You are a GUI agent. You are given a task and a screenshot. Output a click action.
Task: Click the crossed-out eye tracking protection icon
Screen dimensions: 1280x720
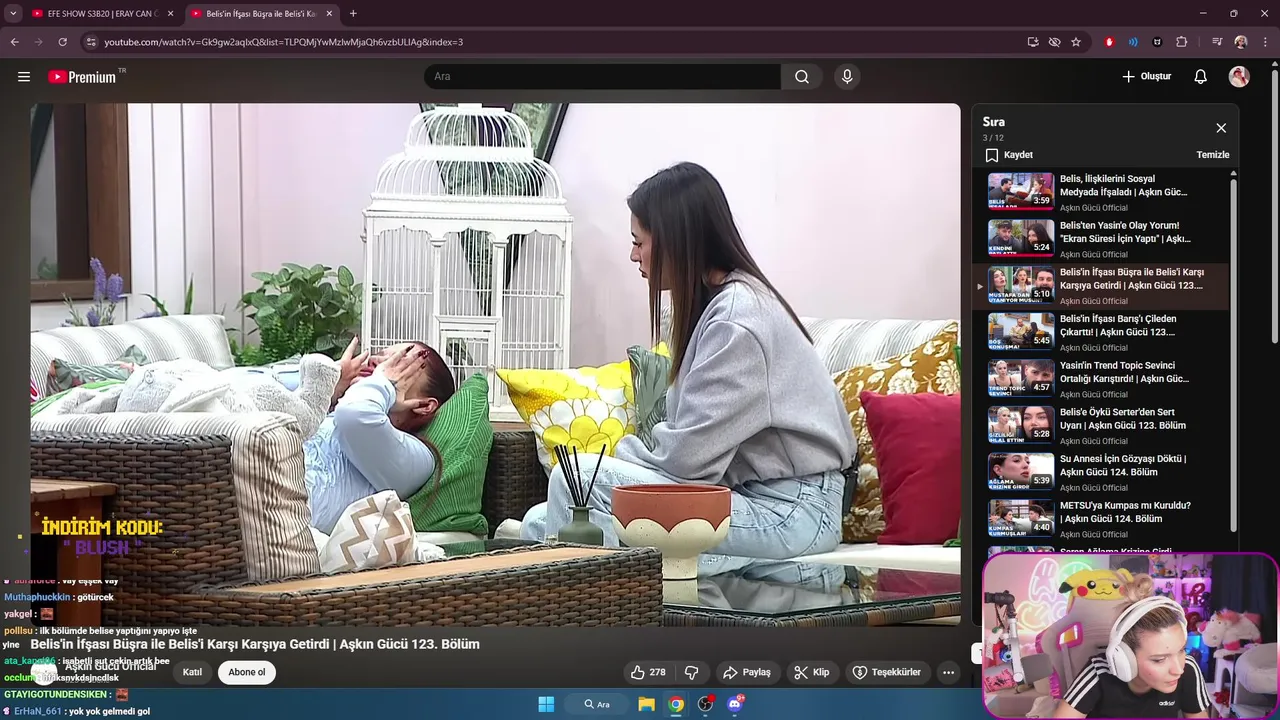(1054, 42)
